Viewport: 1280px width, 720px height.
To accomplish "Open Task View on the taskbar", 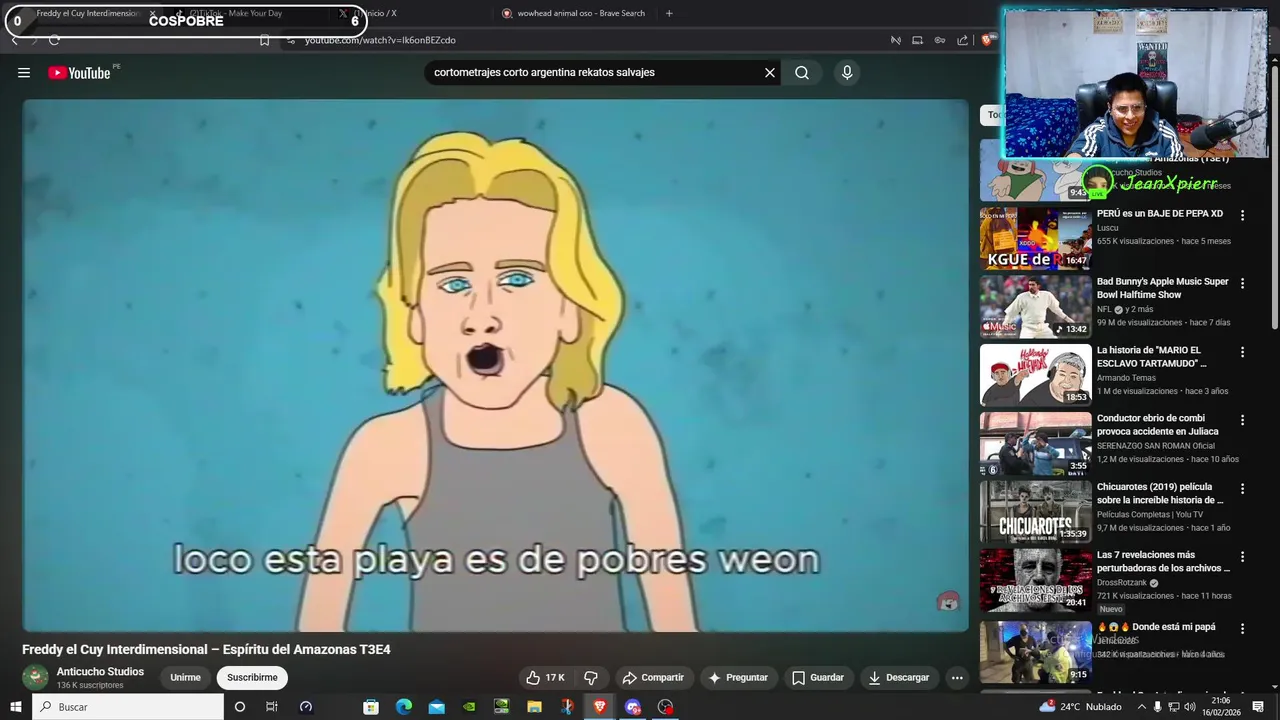I will [x=271, y=707].
